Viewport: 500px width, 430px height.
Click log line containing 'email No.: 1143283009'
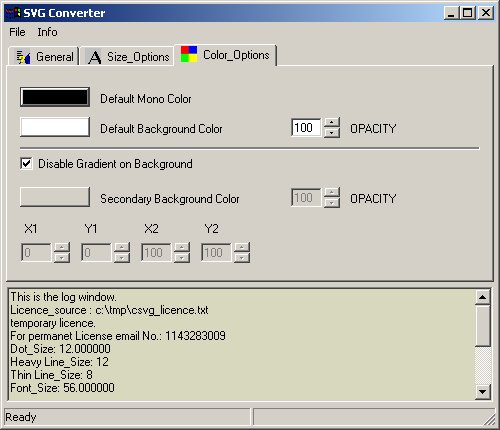click(x=118, y=336)
